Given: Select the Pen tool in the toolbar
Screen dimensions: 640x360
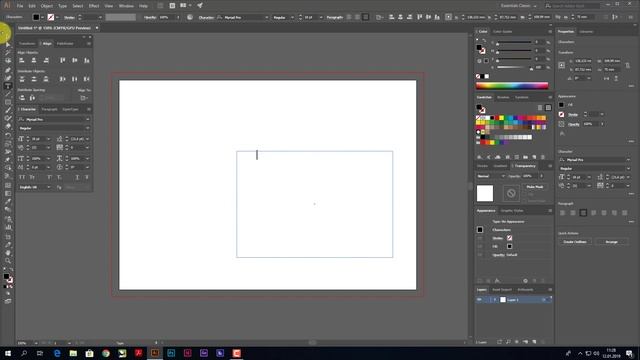Looking at the screenshot, I should click(8, 70).
